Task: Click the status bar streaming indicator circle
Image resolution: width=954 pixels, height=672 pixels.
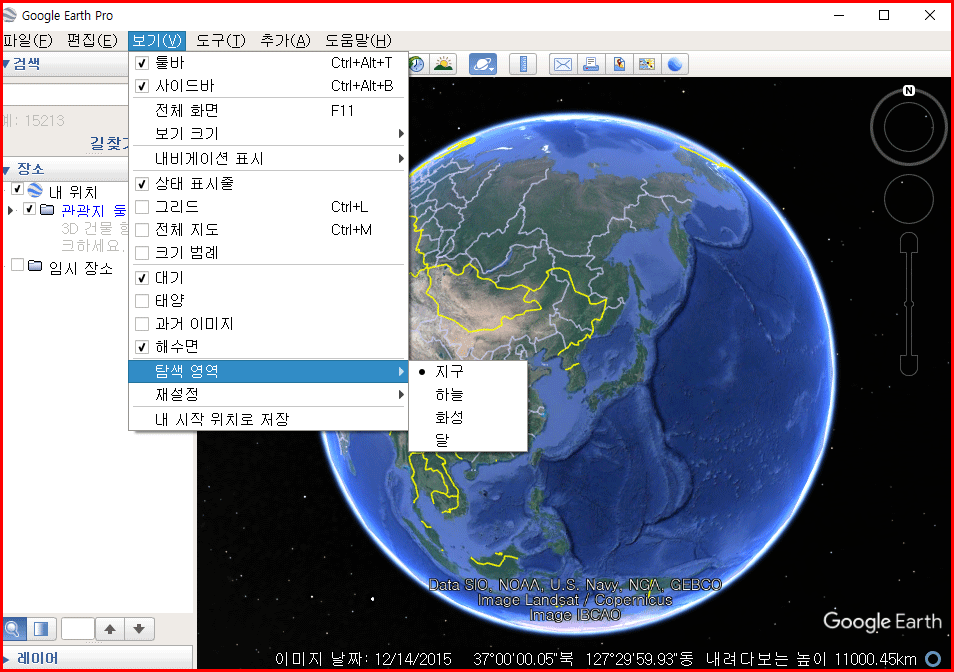Action: point(933,659)
